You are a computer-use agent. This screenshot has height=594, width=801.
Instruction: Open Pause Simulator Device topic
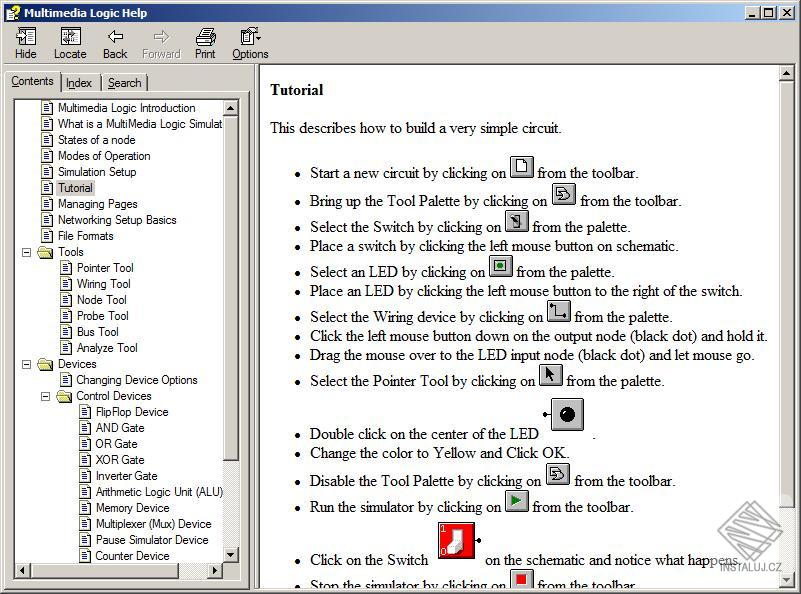tap(152, 540)
